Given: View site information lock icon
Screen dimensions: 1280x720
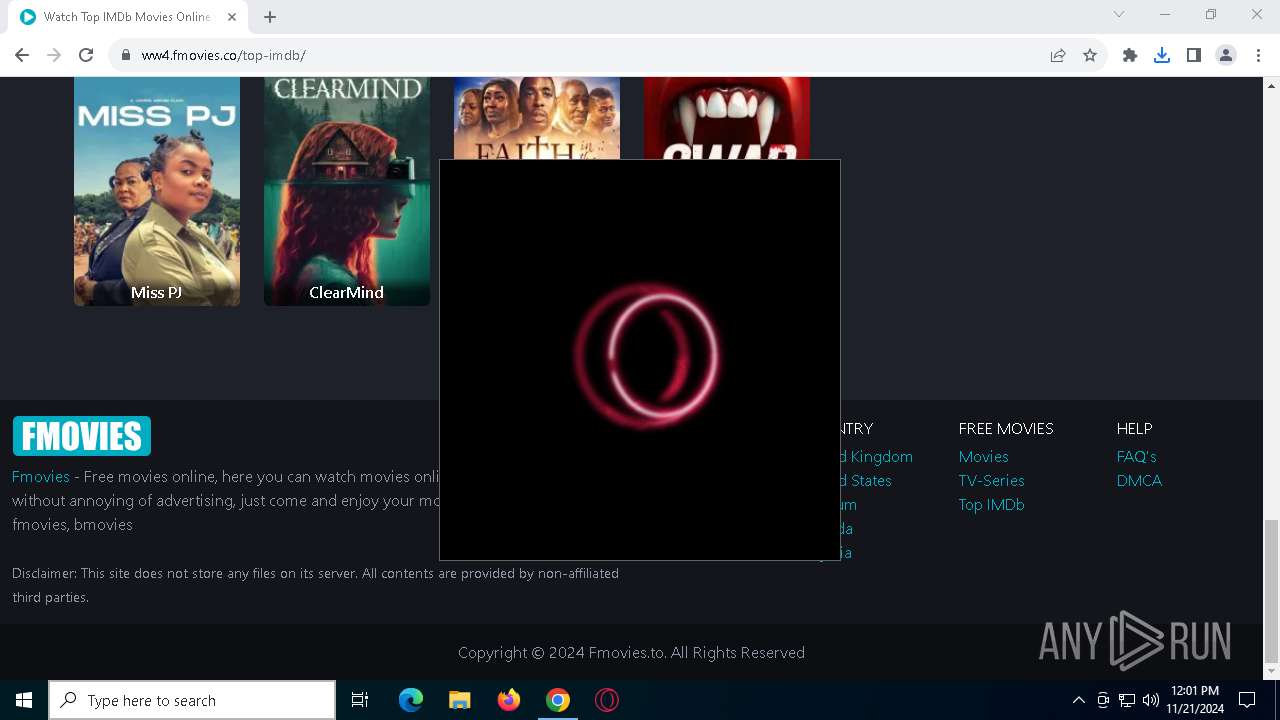Looking at the screenshot, I should 126,55.
